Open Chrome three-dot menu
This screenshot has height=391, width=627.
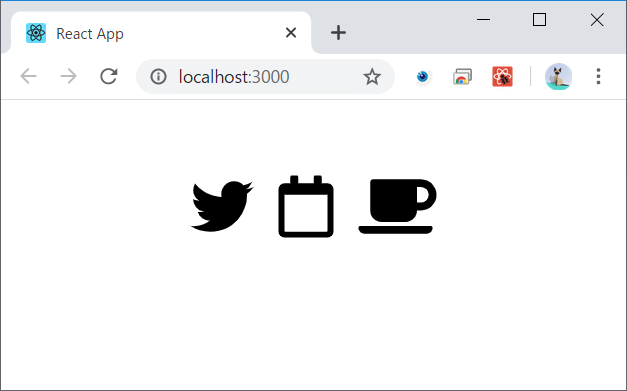coord(598,76)
